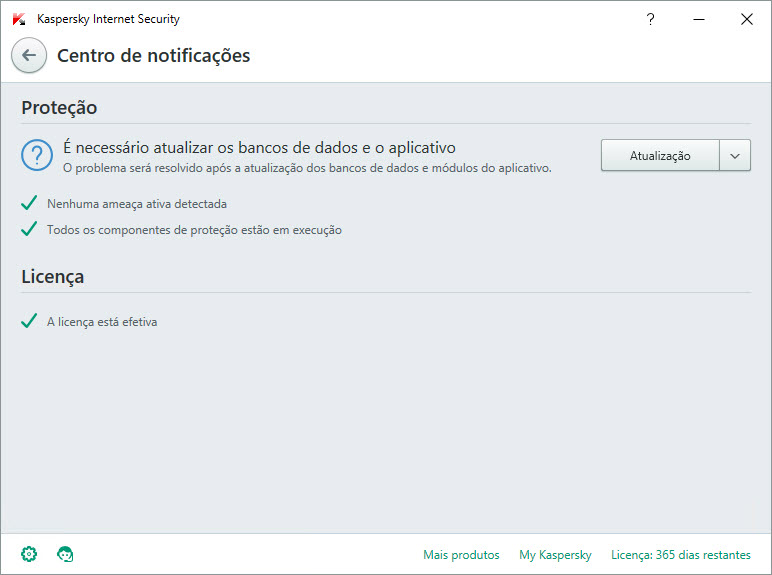The width and height of the screenshot is (772, 575).
Task: Expand the Atualização dropdown arrow
Action: click(x=735, y=155)
